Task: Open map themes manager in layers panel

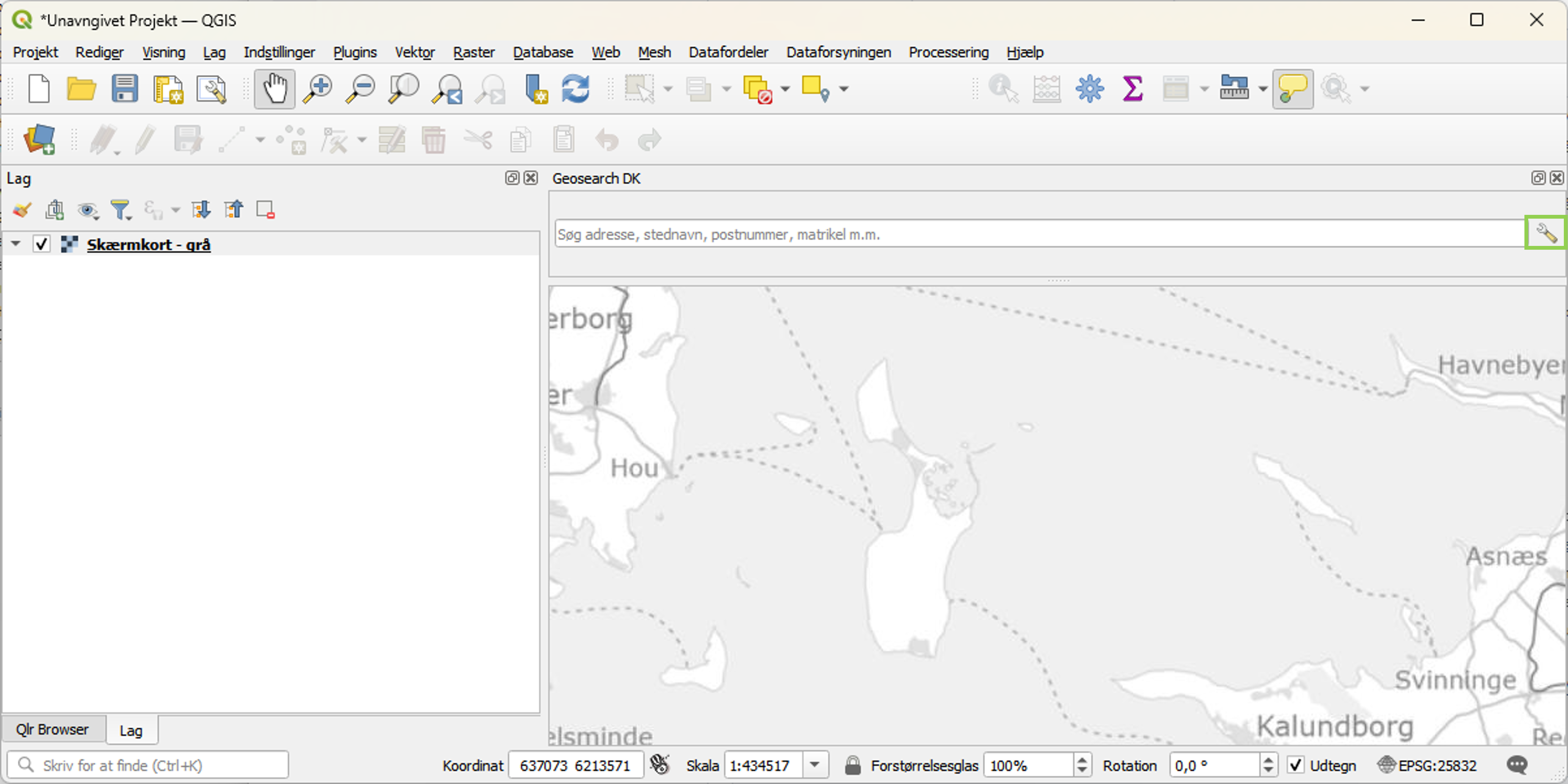Action: tap(88, 210)
